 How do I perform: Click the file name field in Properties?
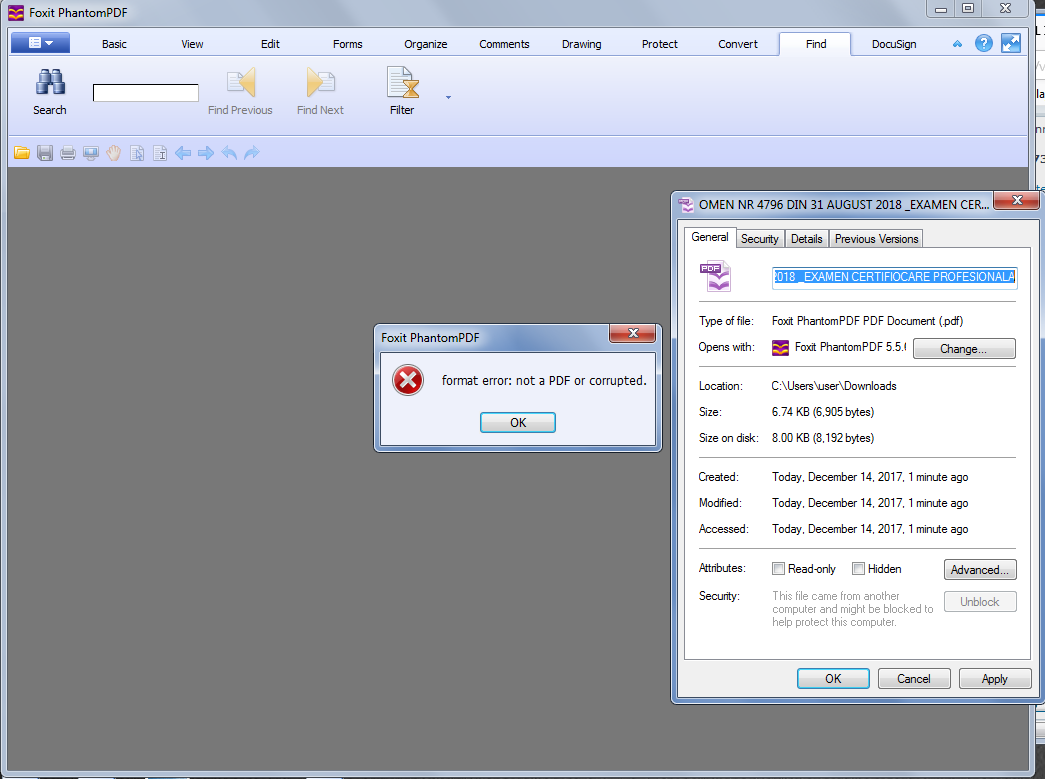[x=893, y=277]
